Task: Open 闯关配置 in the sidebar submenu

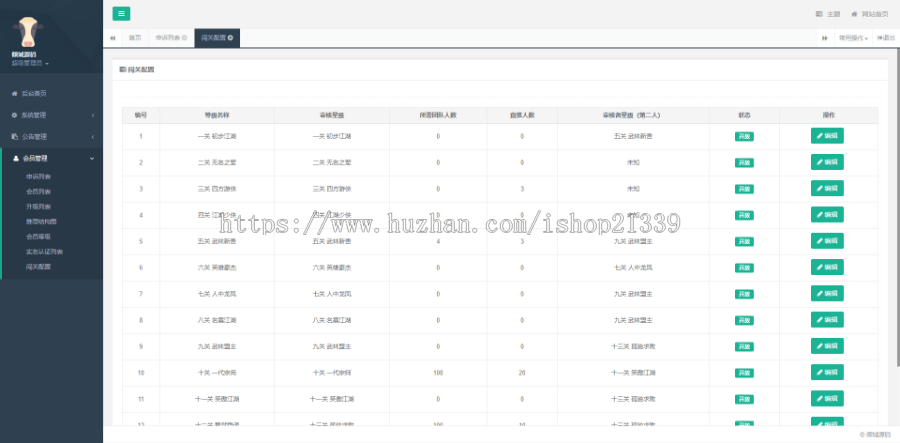Action: point(38,266)
